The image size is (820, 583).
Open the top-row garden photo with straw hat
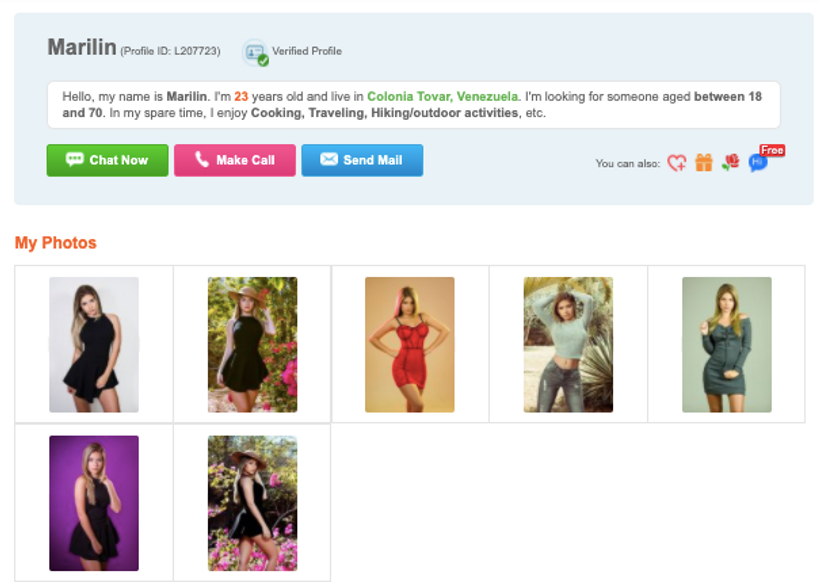point(253,345)
